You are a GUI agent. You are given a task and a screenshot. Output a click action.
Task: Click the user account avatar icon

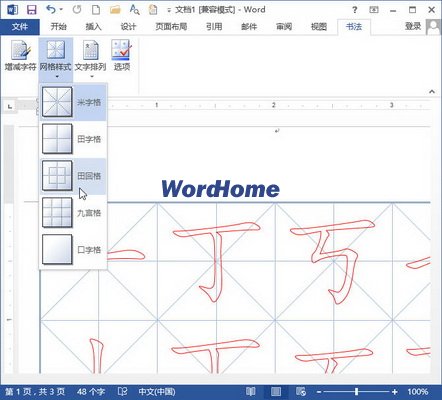(x=433, y=27)
